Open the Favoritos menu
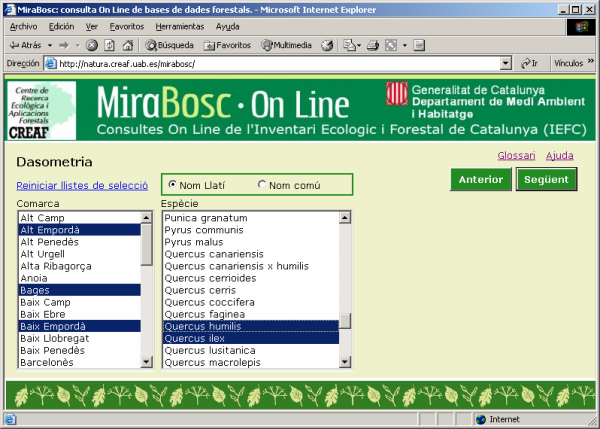600x429 pixels. [x=127, y=27]
